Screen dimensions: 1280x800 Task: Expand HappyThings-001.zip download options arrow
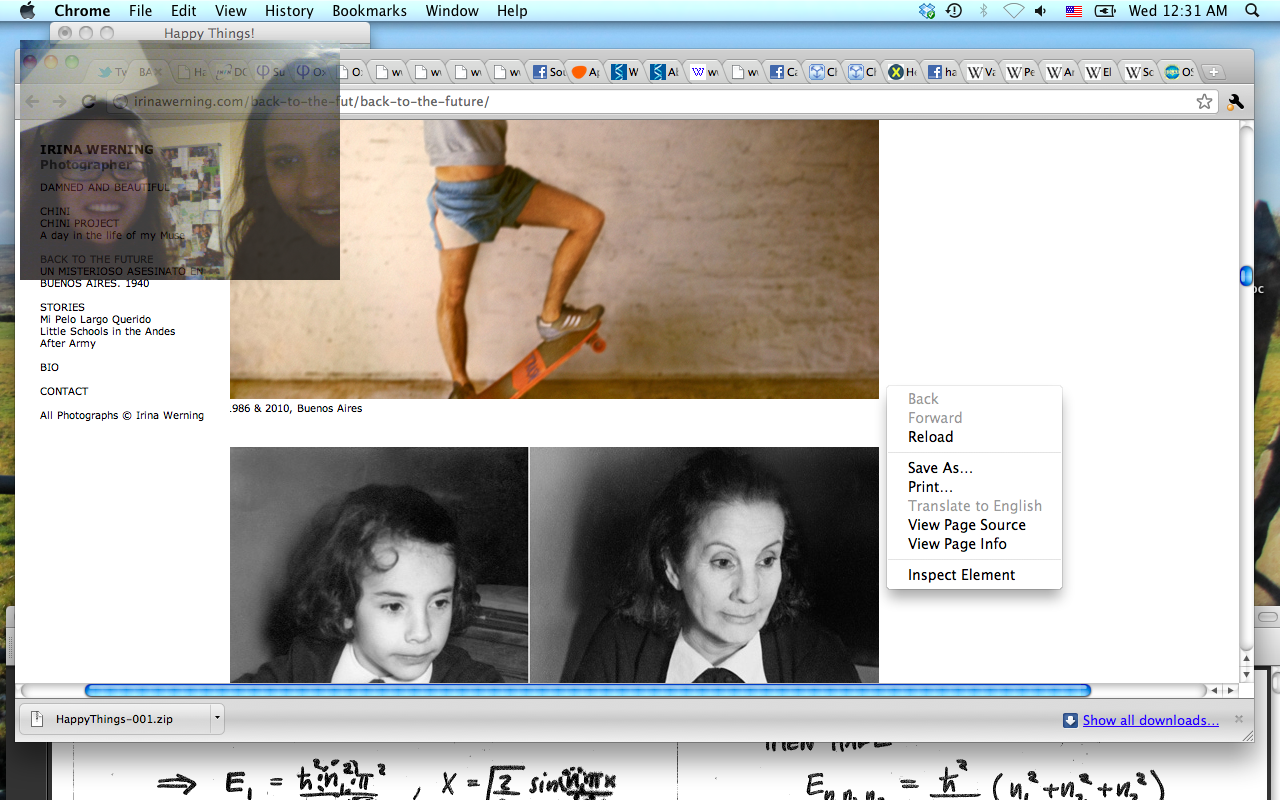click(216, 718)
